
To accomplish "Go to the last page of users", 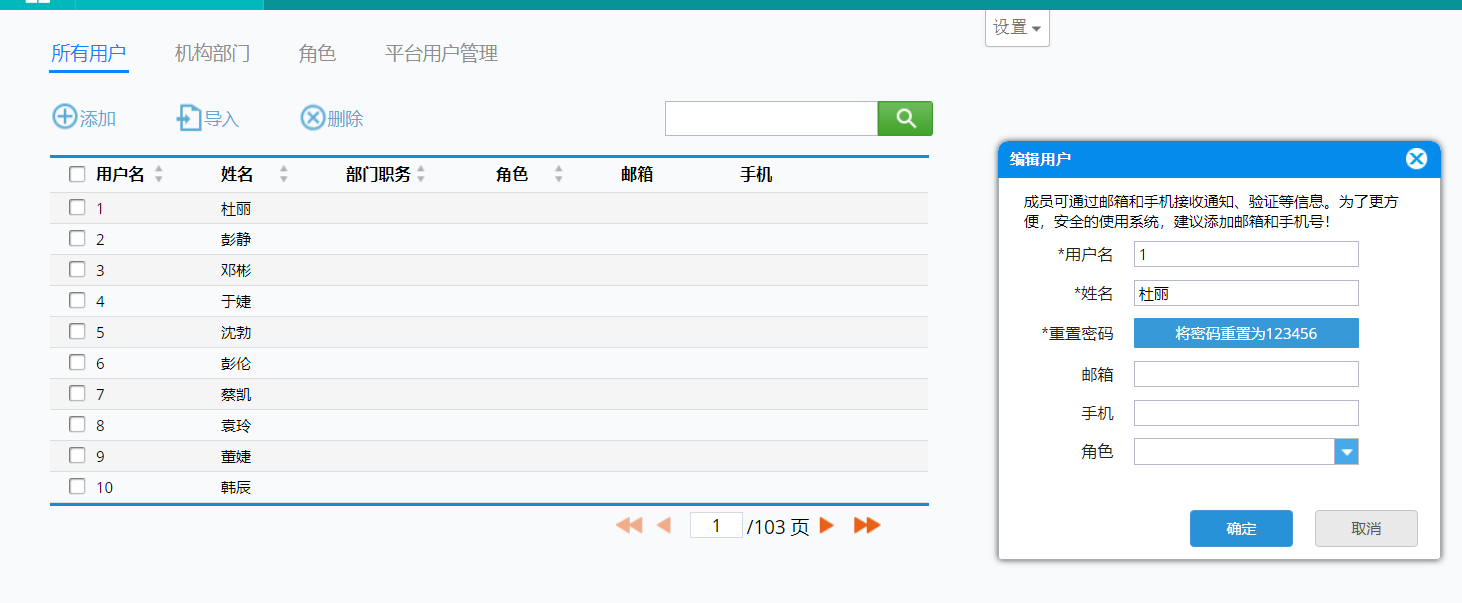I will [x=867, y=526].
